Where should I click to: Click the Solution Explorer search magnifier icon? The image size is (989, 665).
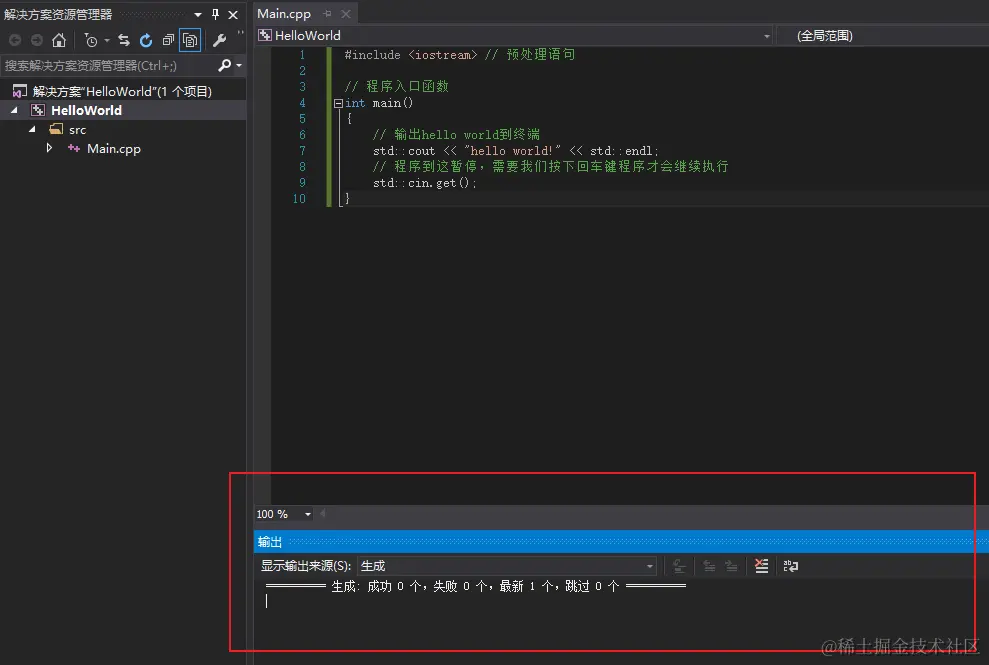224,65
